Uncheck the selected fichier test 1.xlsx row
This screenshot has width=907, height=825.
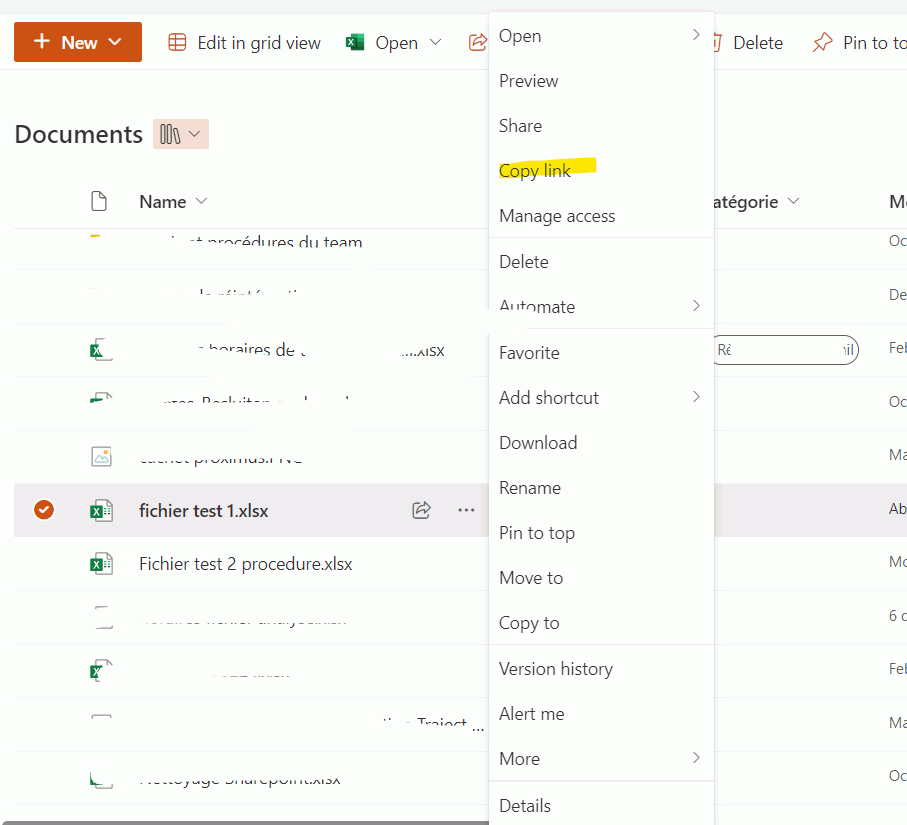[44, 510]
